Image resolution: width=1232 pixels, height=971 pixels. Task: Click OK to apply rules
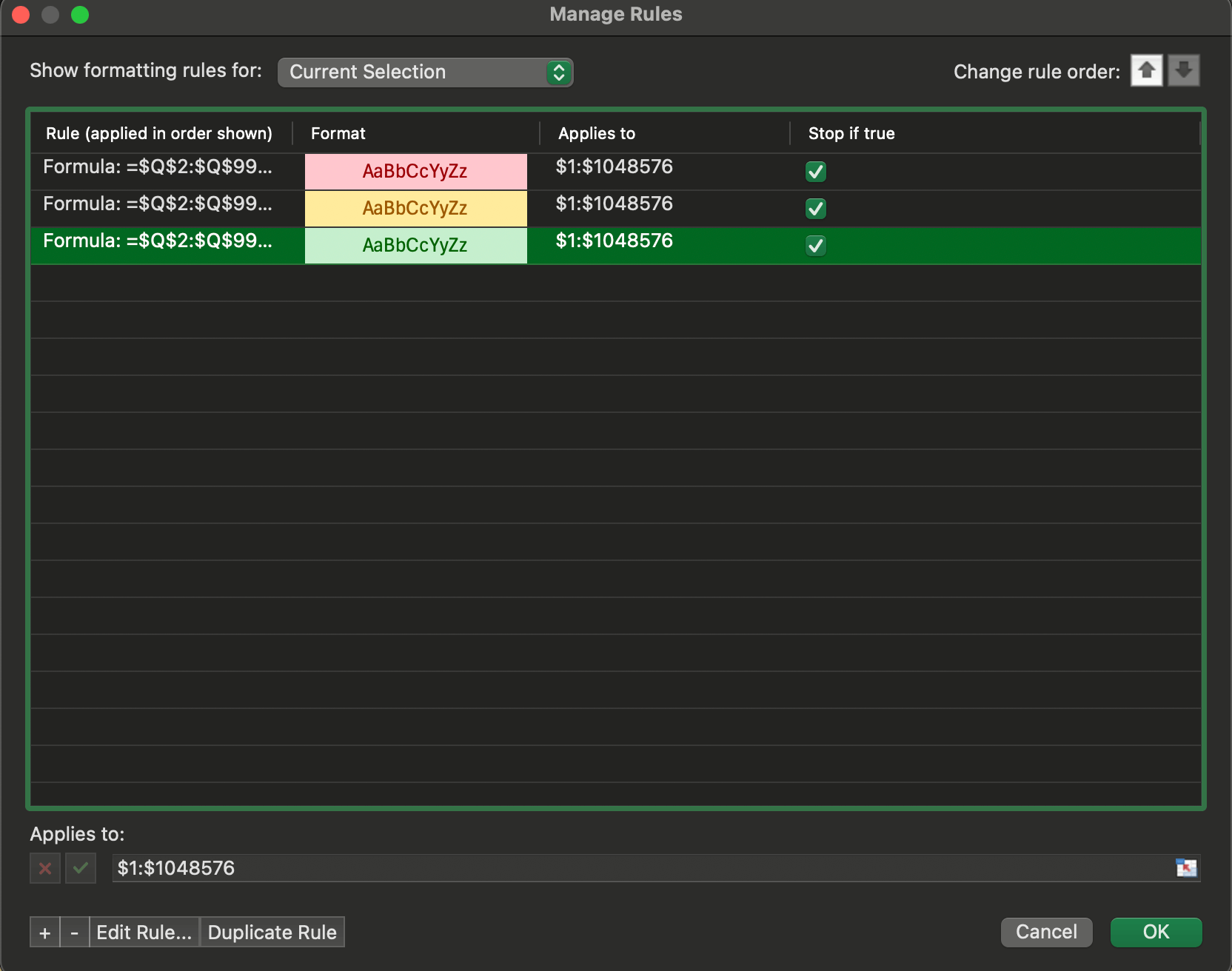point(1156,932)
